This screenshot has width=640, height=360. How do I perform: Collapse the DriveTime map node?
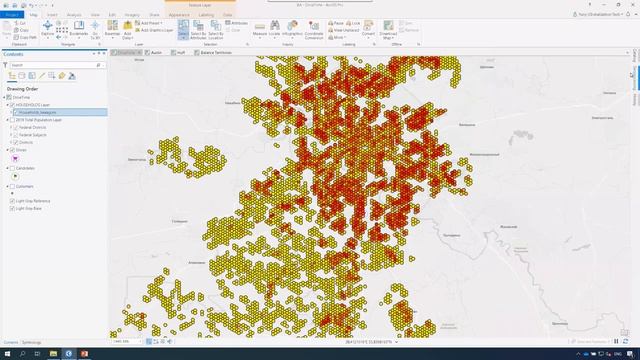coord(4,98)
